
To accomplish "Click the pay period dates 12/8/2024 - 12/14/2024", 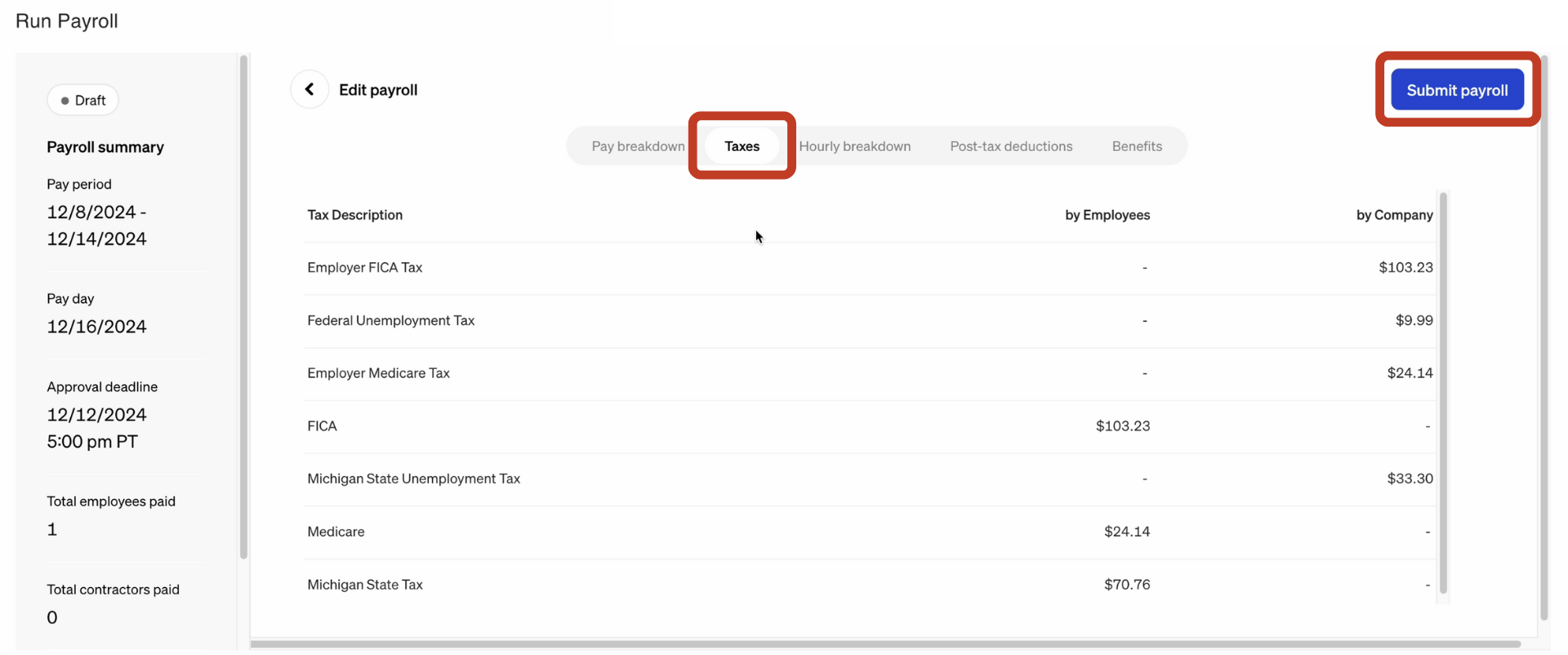I will 96,225.
